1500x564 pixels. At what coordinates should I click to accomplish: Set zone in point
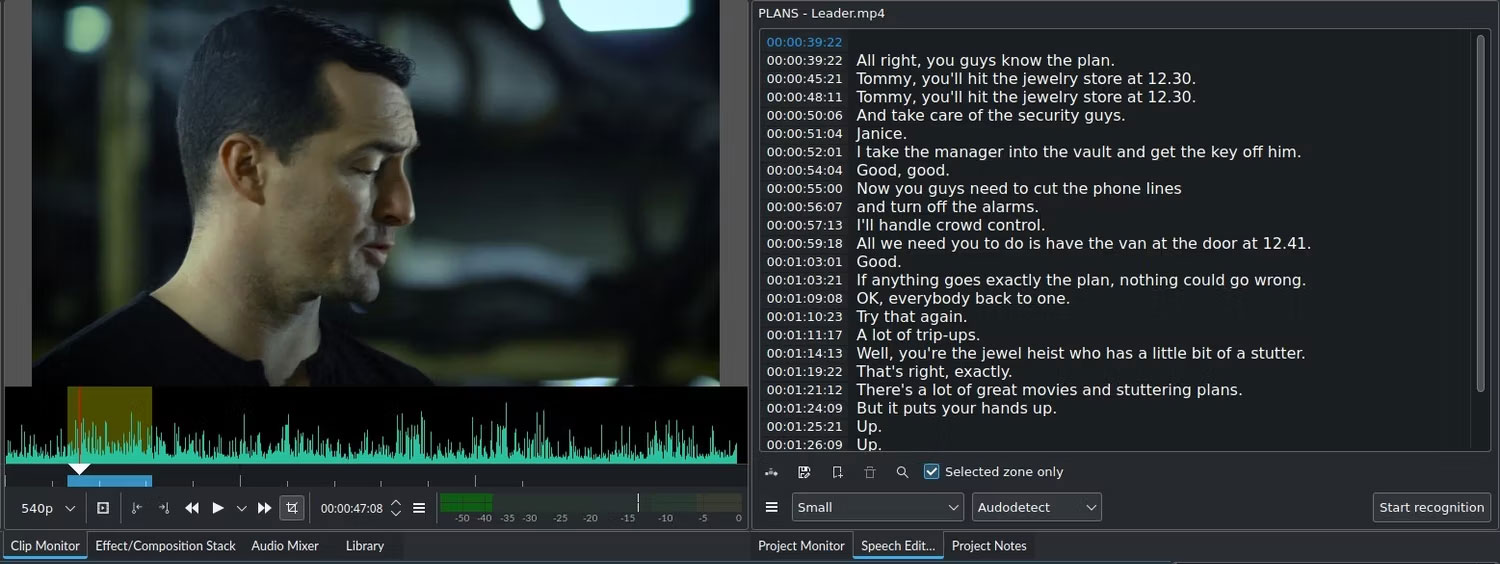click(x=137, y=508)
